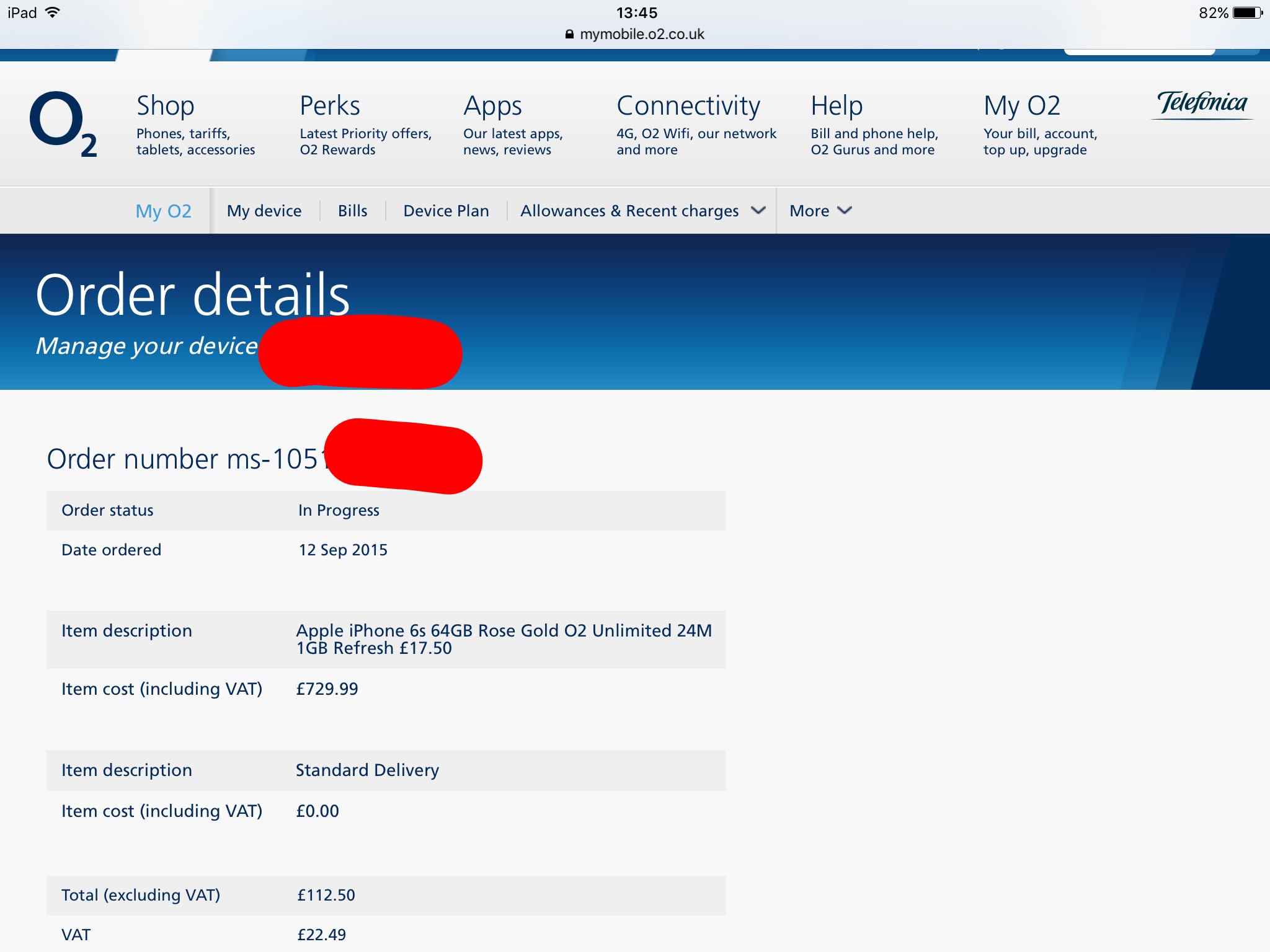Tap the battery status icon
Image resolution: width=1270 pixels, height=952 pixels.
tap(1248, 13)
